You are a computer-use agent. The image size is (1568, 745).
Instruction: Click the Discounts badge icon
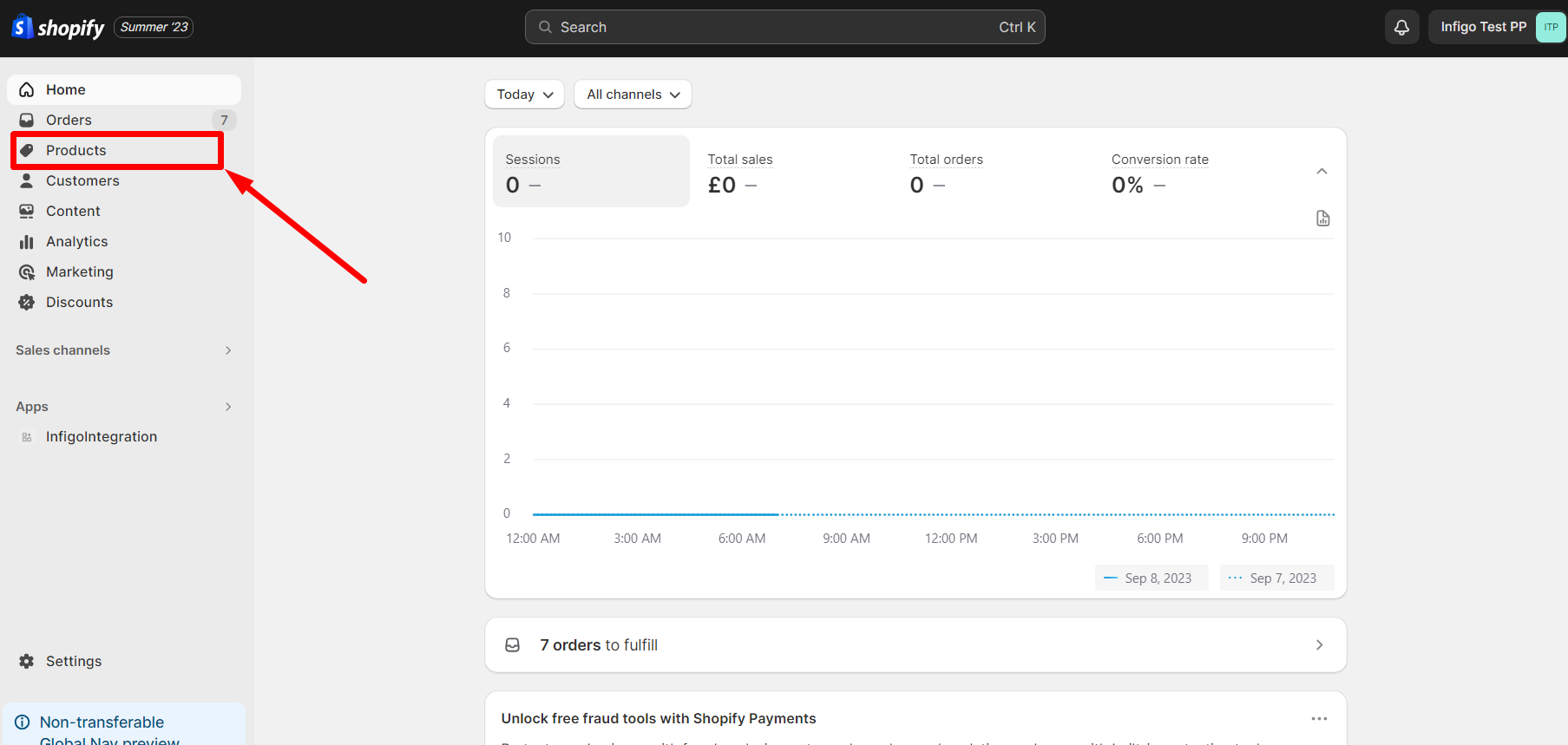pyautogui.click(x=27, y=302)
